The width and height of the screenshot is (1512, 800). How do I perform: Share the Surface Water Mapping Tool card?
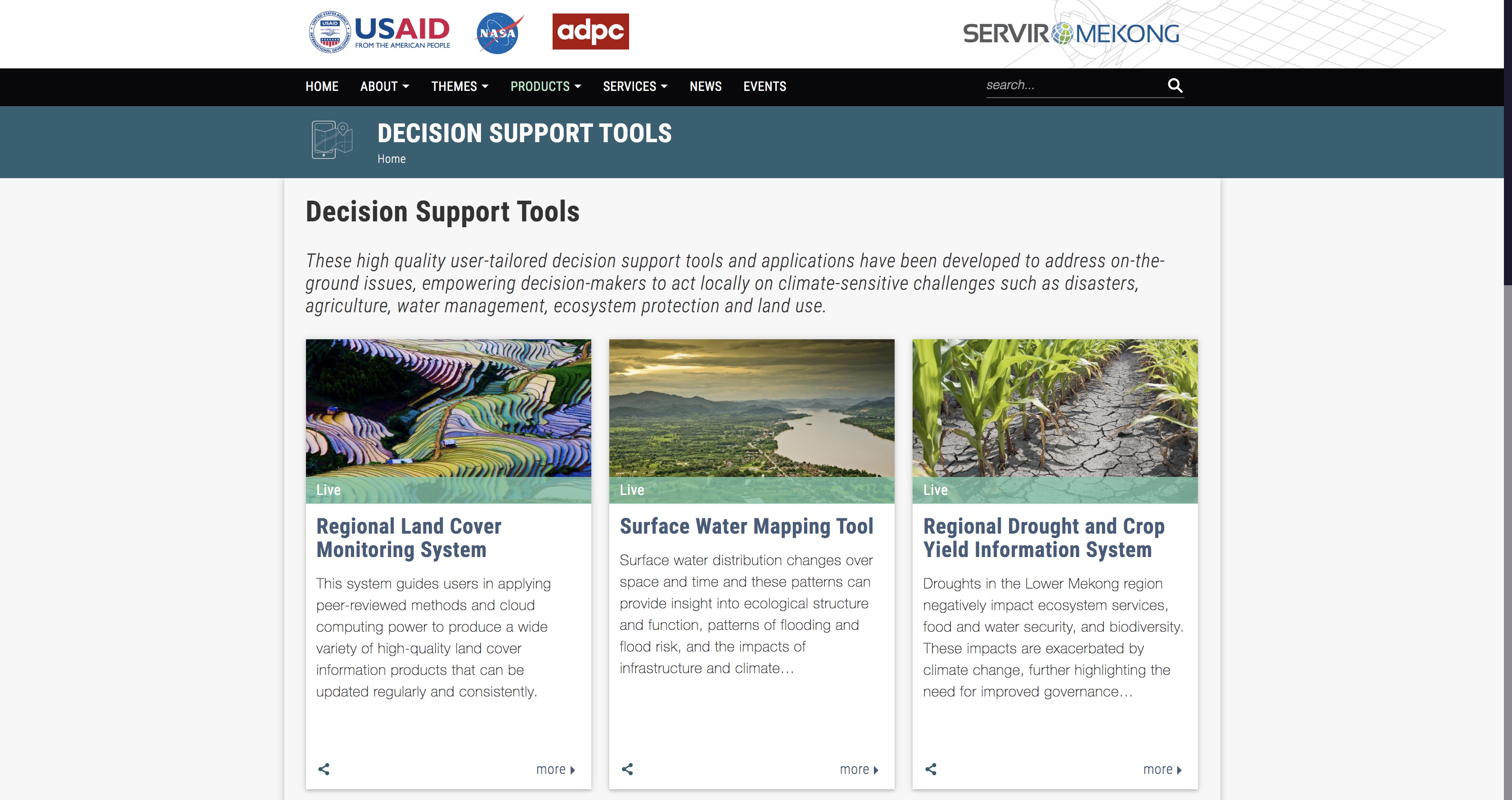click(x=627, y=769)
